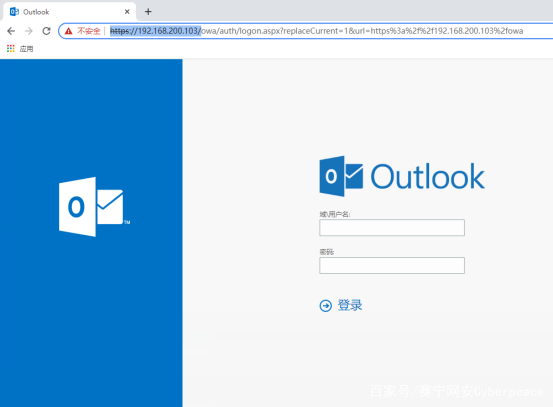Click the large Outlook title text
The image size is (553, 407).
pos(427,177)
